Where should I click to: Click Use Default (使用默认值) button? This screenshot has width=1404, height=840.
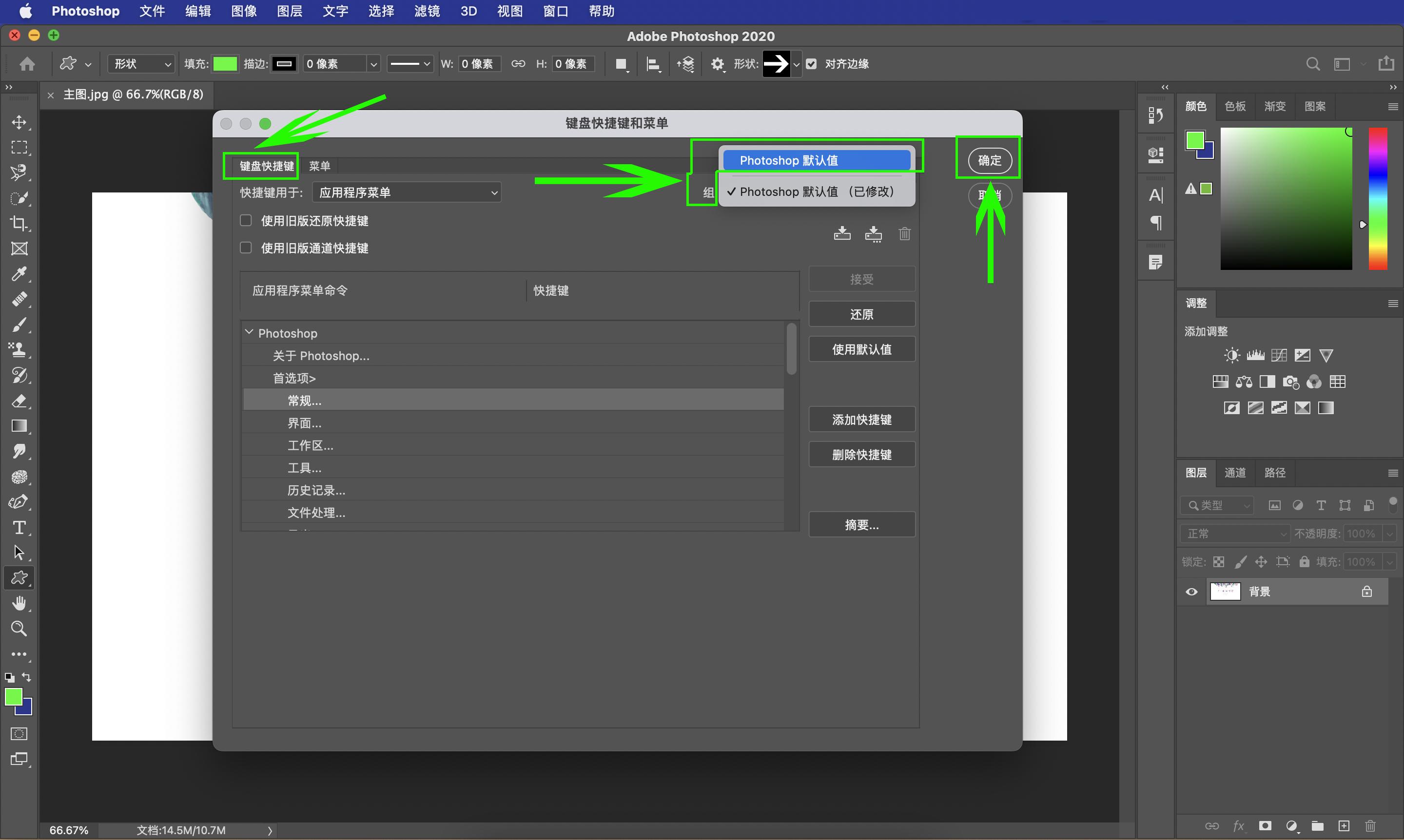pyautogui.click(x=861, y=349)
